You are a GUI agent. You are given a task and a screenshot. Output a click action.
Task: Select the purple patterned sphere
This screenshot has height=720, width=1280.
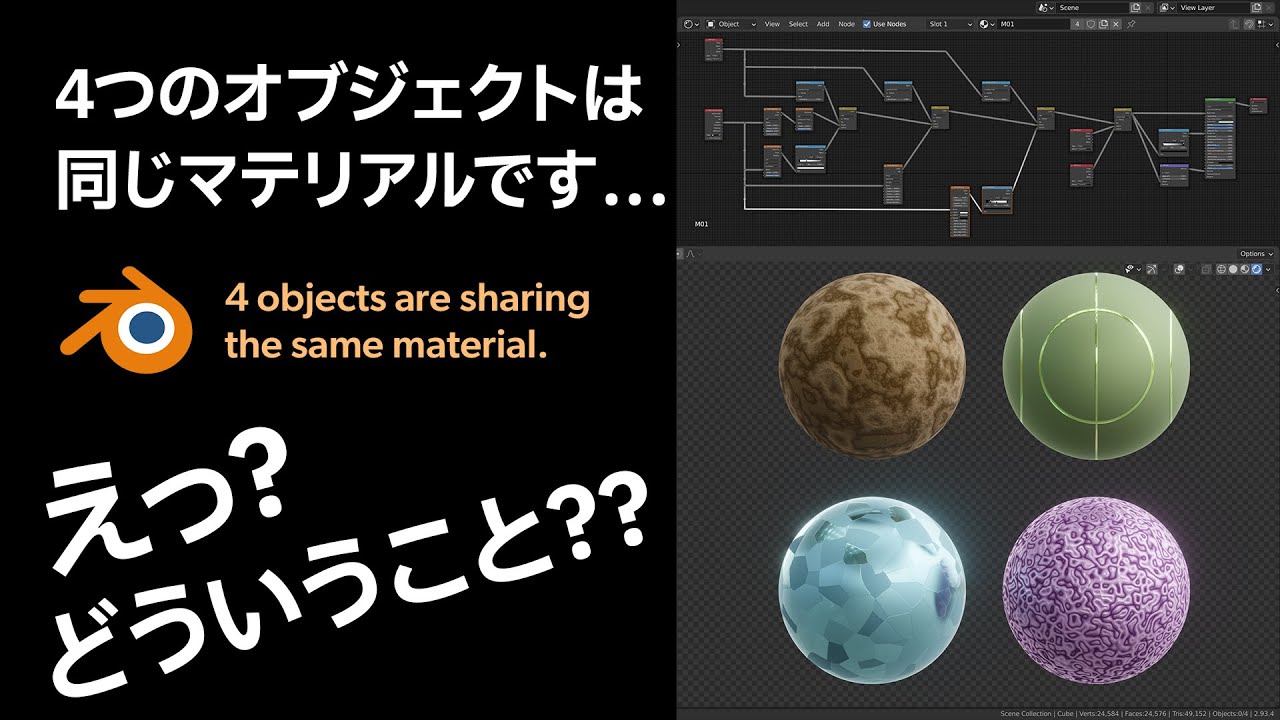click(1096, 591)
